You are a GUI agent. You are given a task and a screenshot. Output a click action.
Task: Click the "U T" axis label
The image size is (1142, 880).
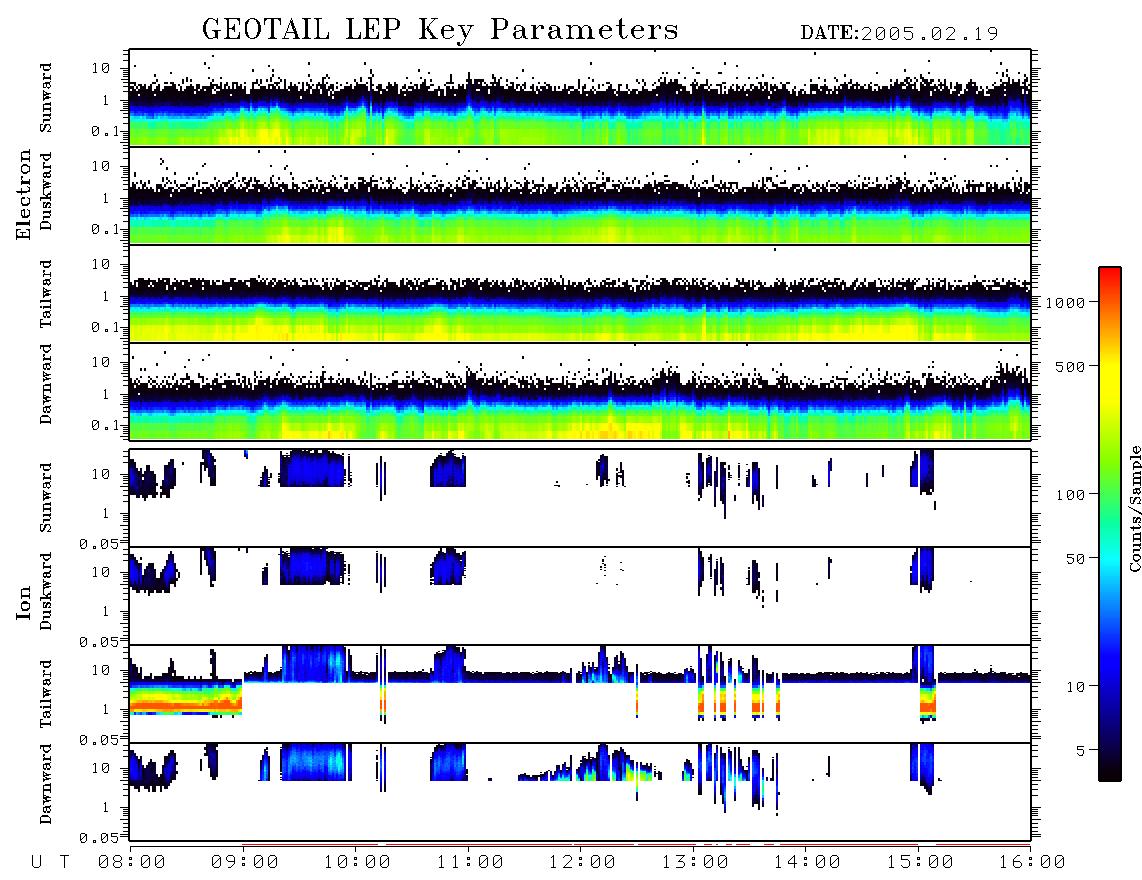click(x=50, y=863)
